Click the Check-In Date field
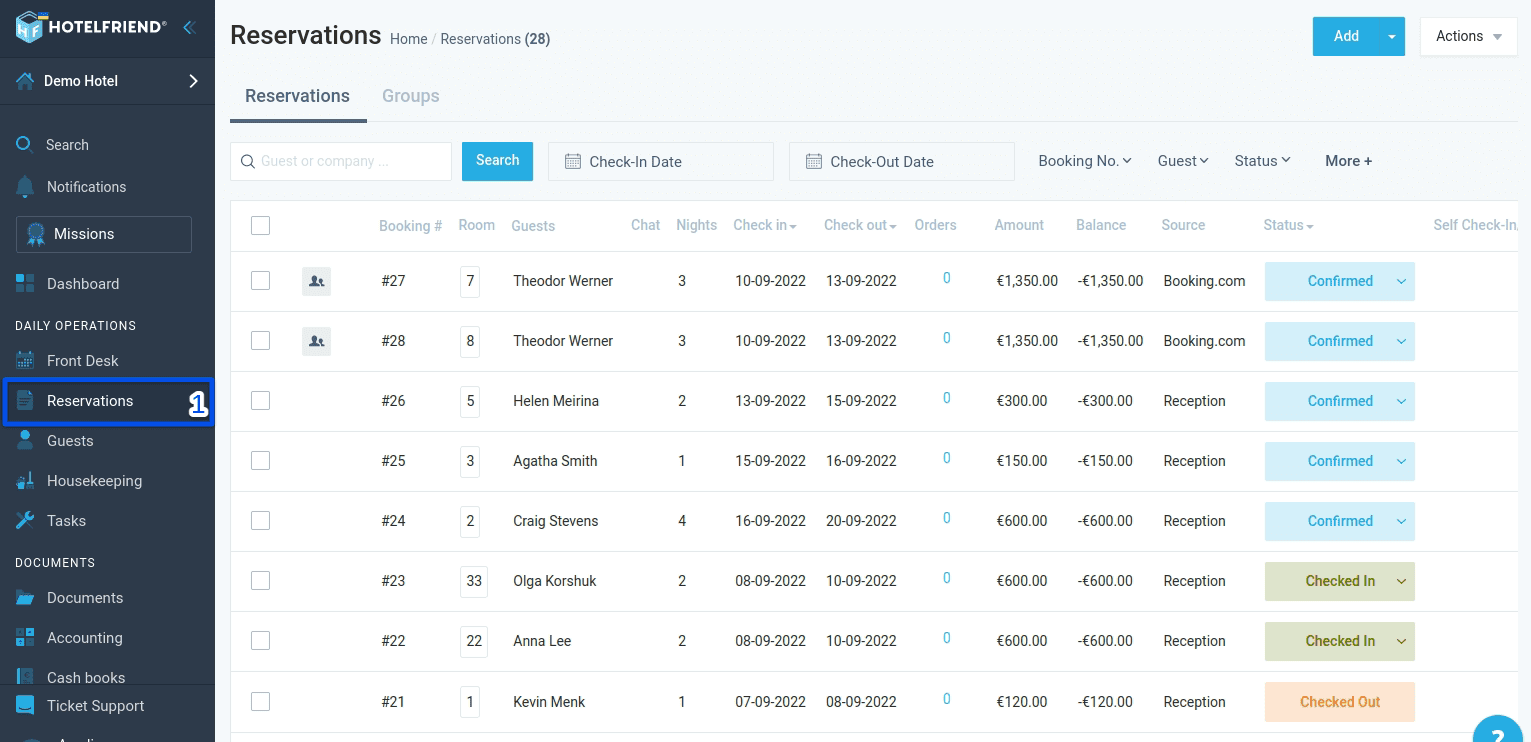The image size is (1531, 742). (x=660, y=162)
